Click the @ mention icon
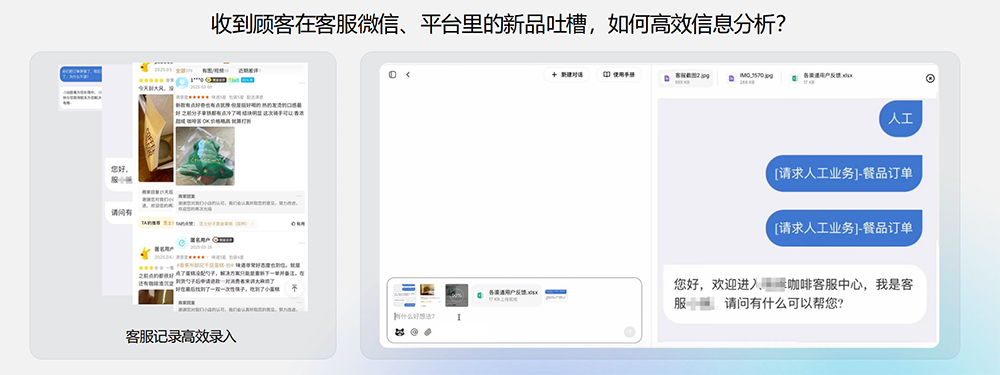This screenshot has width=1000, height=375. pyautogui.click(x=414, y=332)
